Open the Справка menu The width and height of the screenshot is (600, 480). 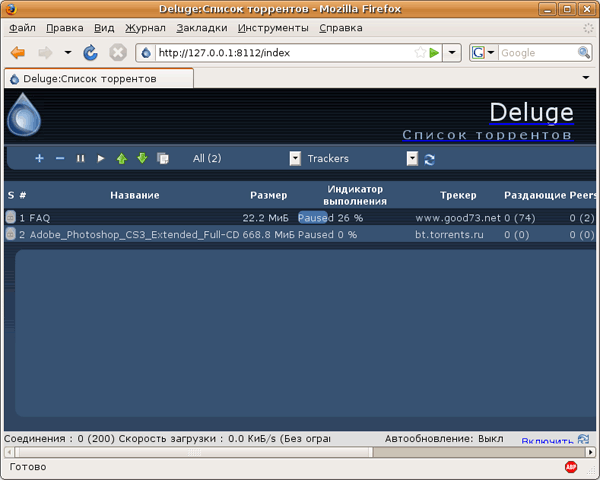(341, 28)
